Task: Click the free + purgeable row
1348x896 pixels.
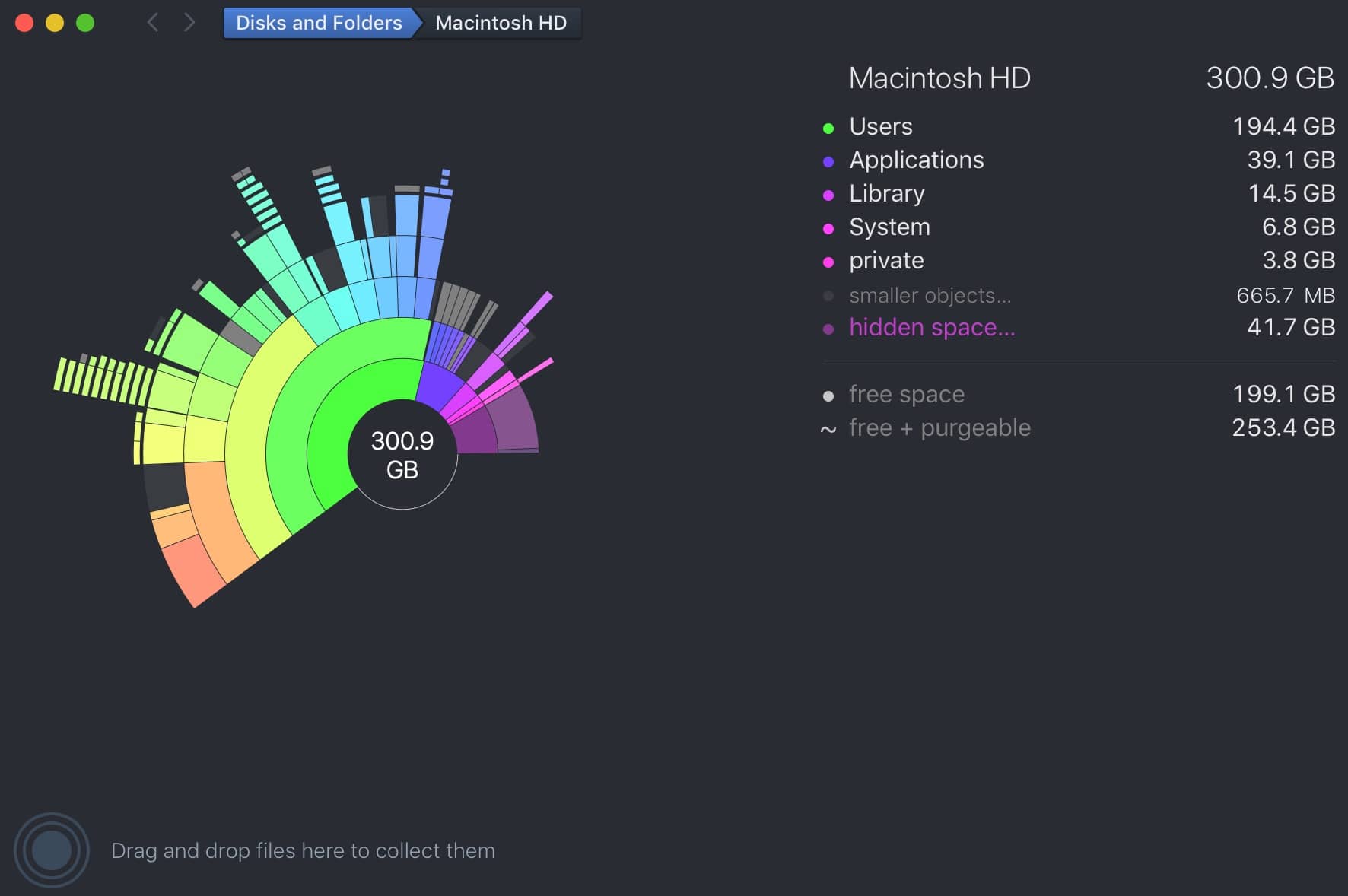Action: pos(1079,427)
